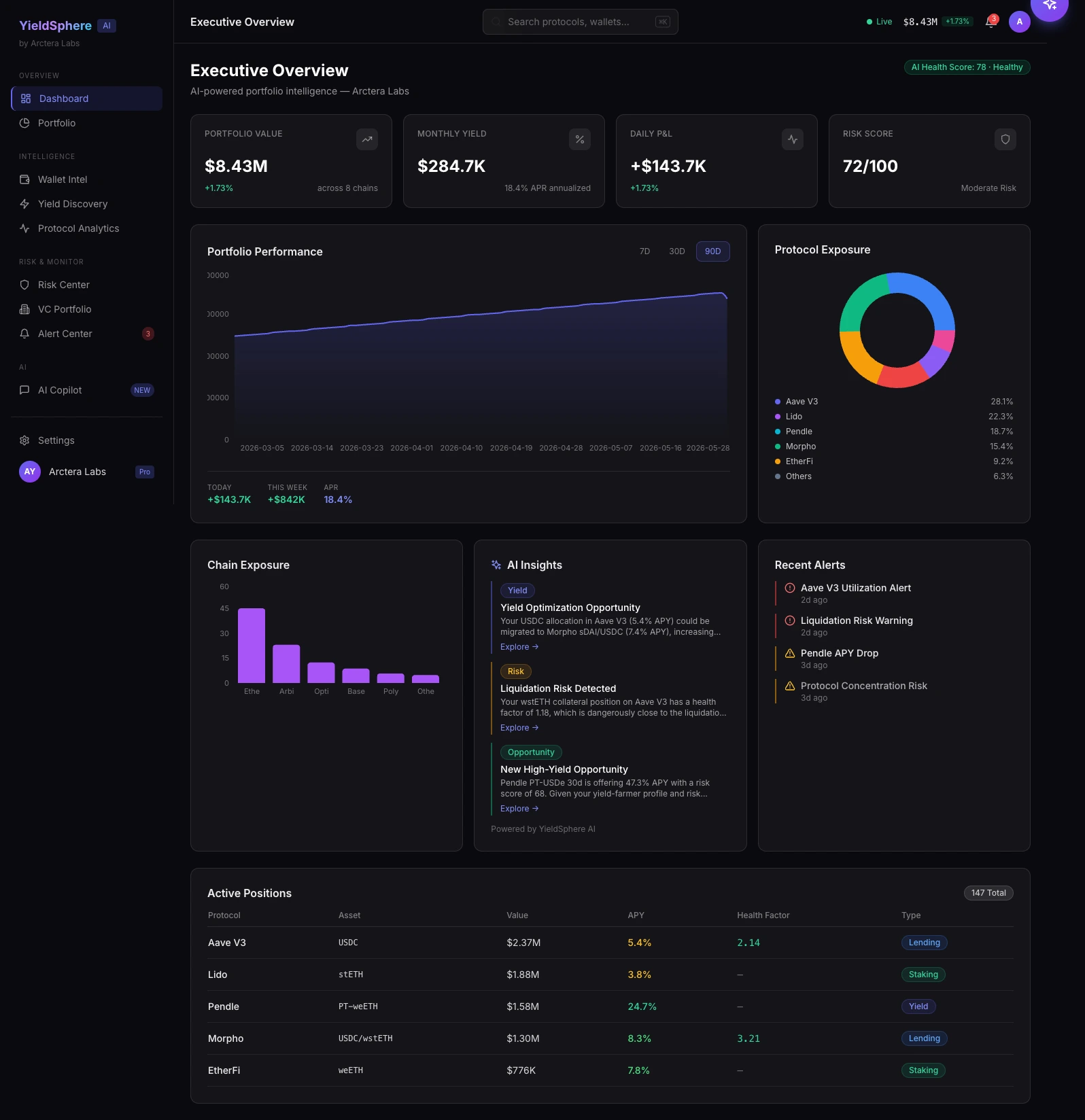
Task: Switch performance chart to 7D
Action: (x=644, y=251)
